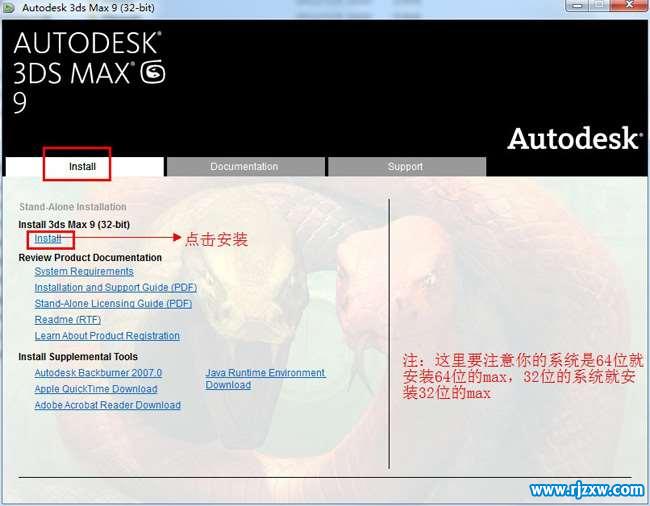Image resolution: width=650 pixels, height=506 pixels.
Task: Switch to the Documentation tab
Action: (246, 167)
